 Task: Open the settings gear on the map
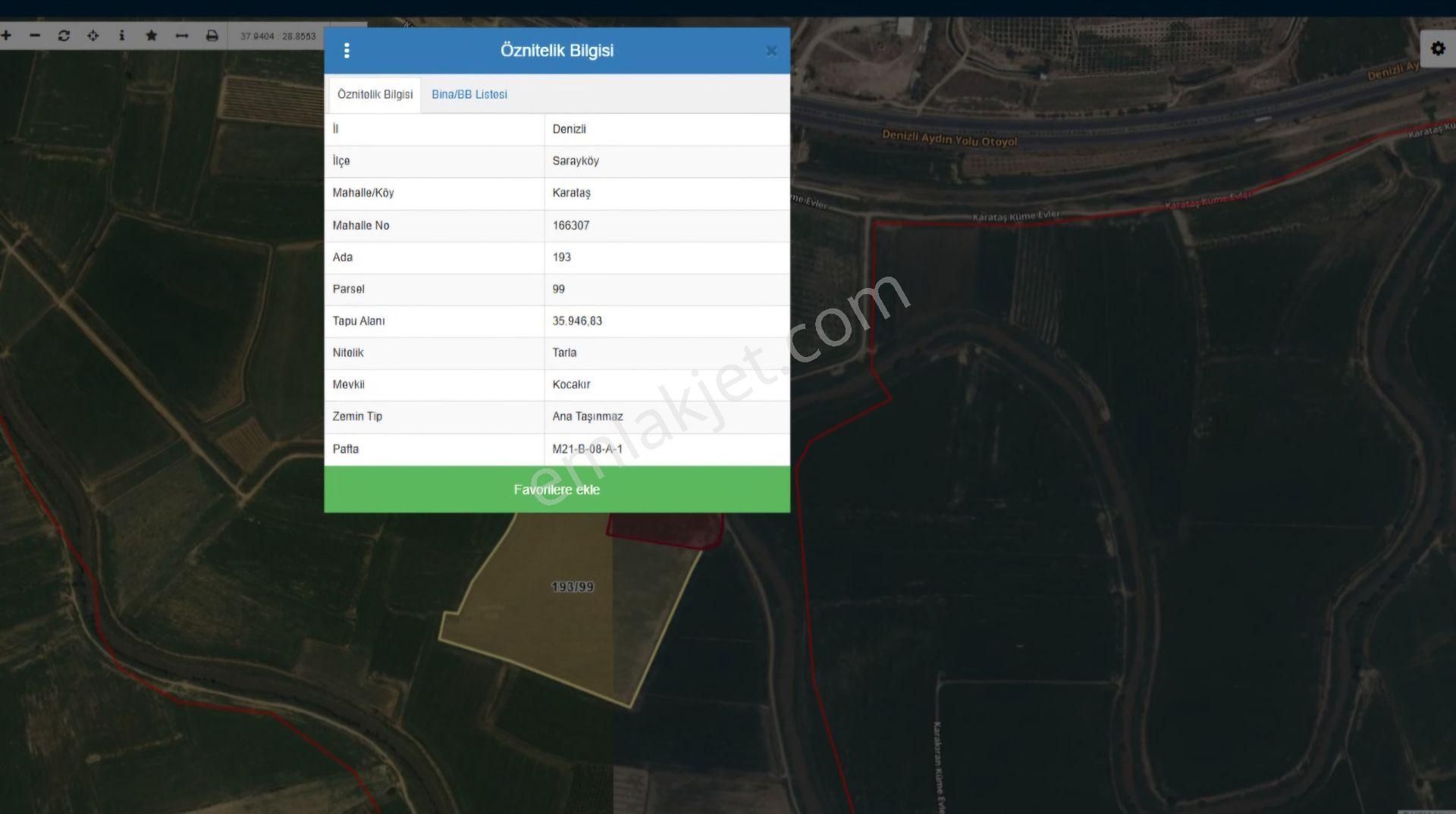click(1438, 49)
